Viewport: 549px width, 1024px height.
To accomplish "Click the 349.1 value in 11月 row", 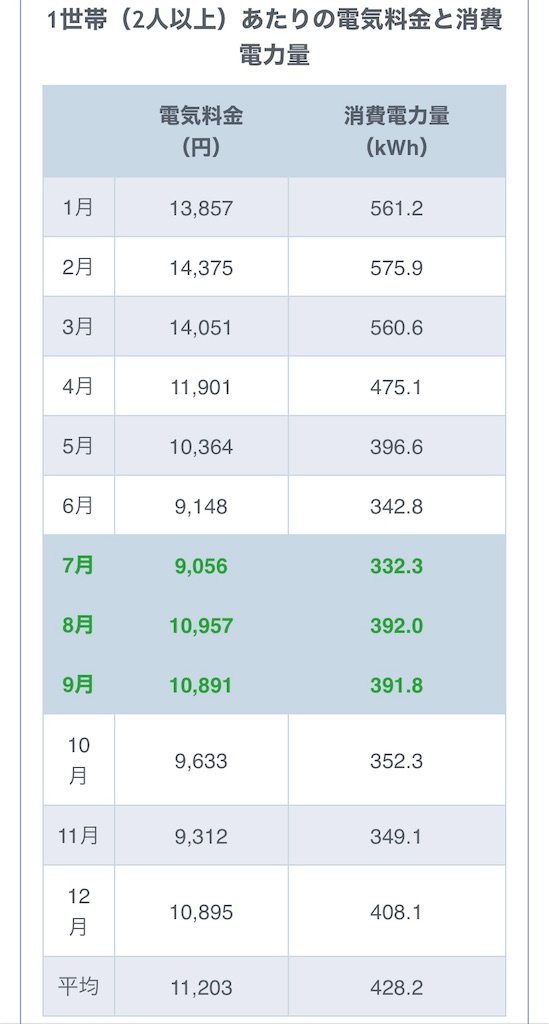I will [397, 837].
